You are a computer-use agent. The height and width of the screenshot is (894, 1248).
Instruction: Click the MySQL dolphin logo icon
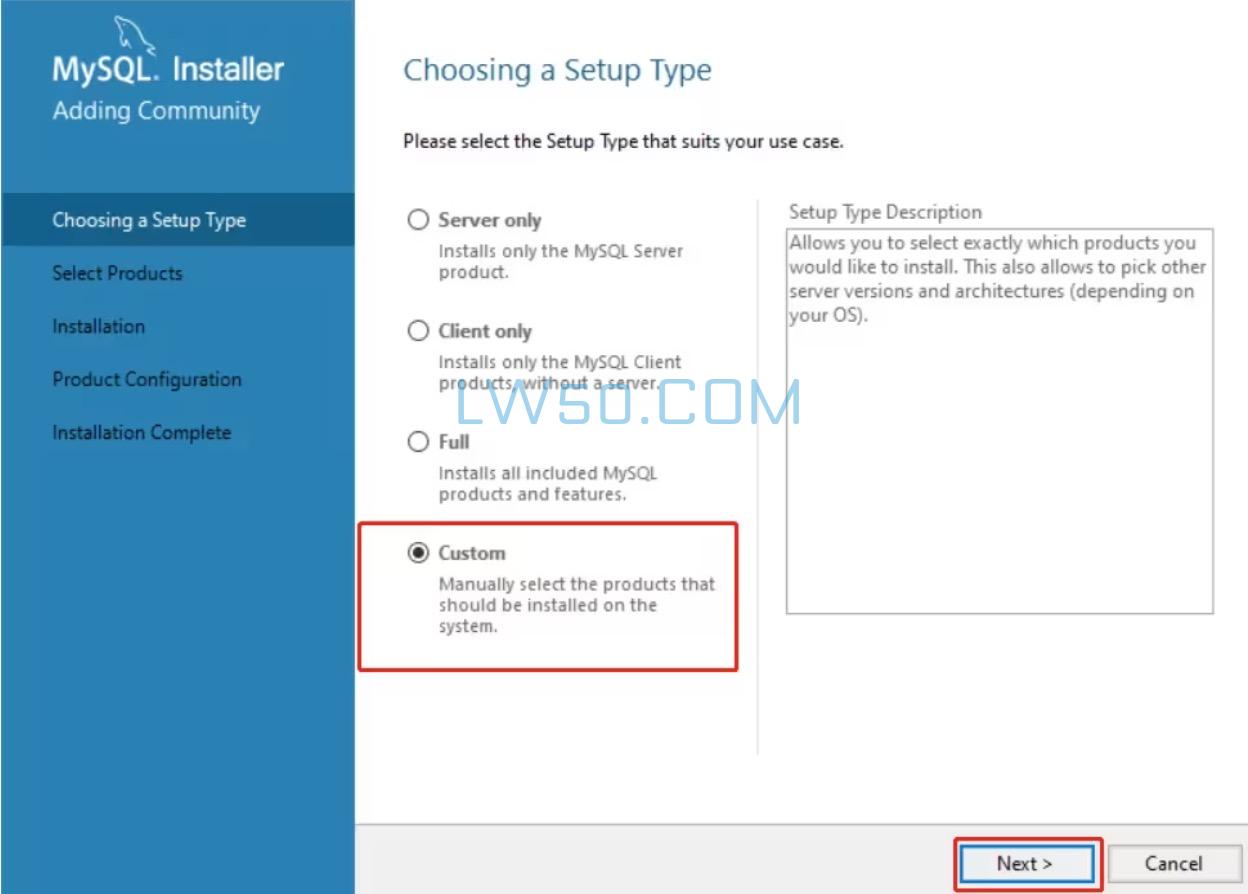tap(134, 37)
